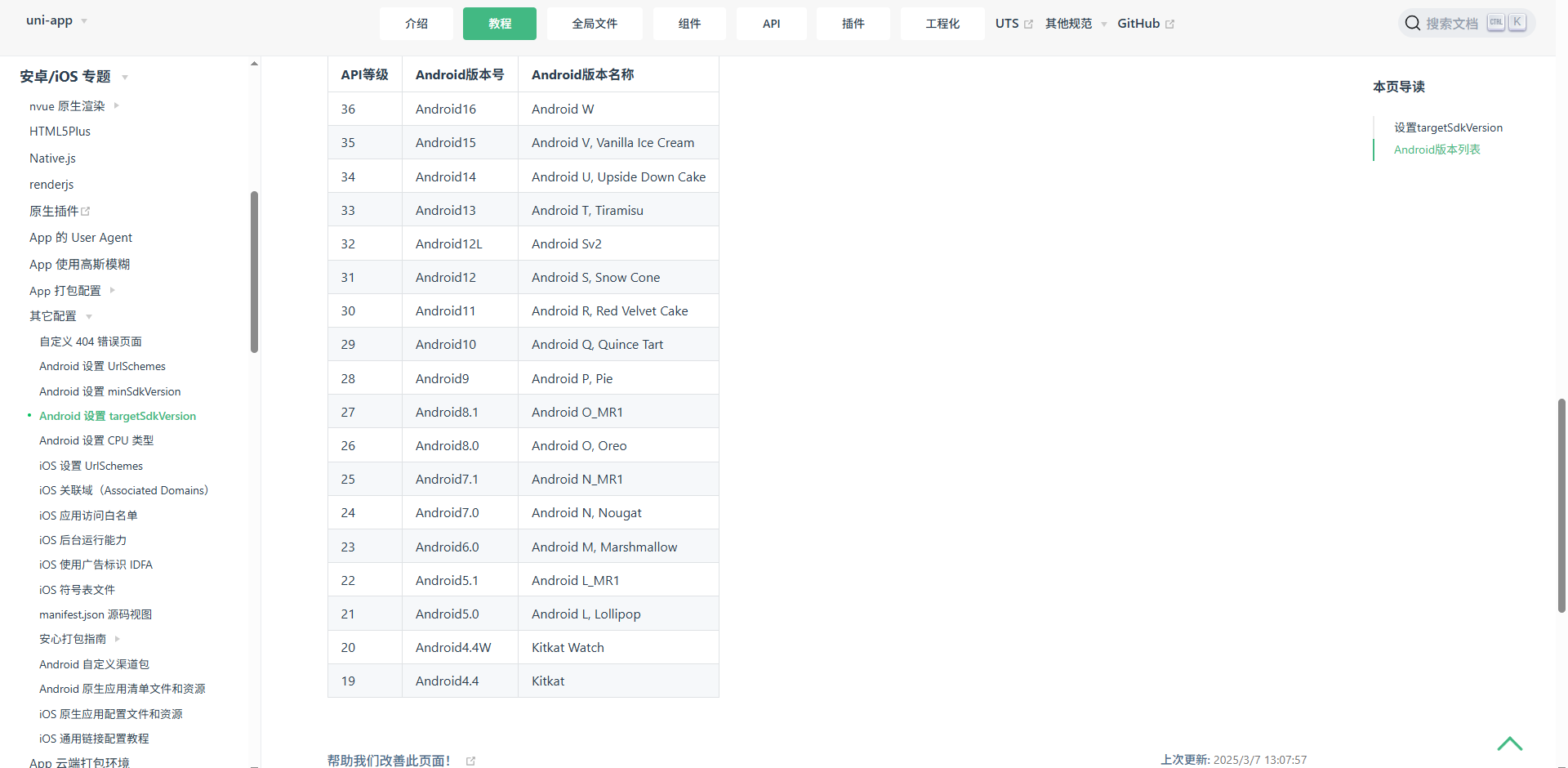Viewport: 1568px width, 768px height.
Task: Click external icon after 帮助我们改善此页面
Action: [x=470, y=761]
